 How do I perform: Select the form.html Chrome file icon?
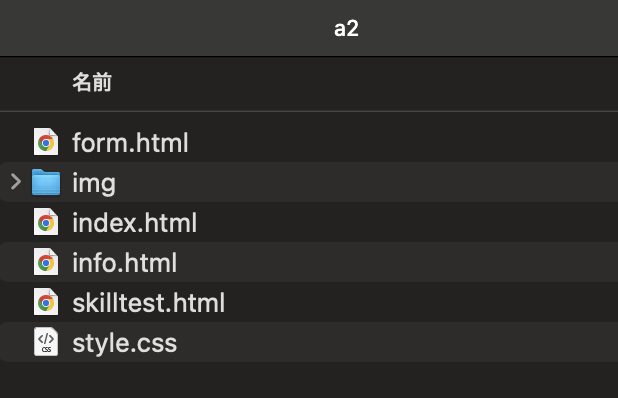(x=46, y=141)
